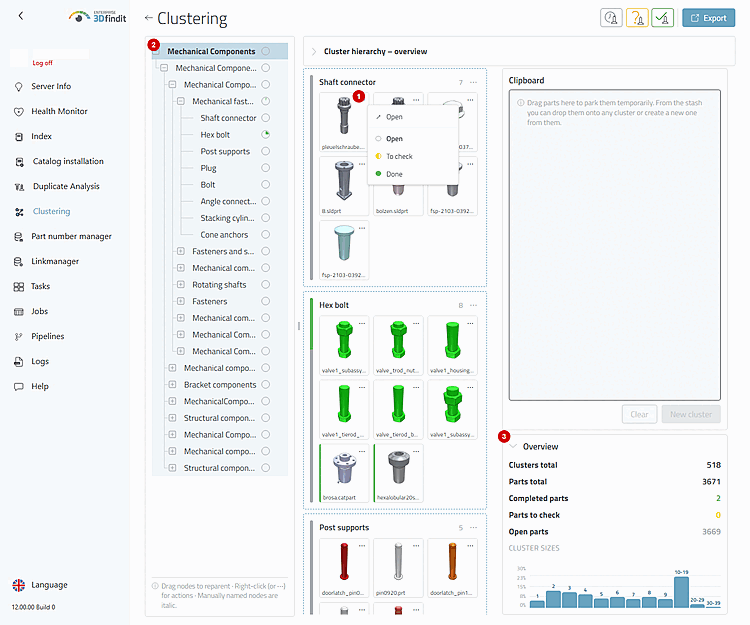Click the Clear clipboard button
The image size is (750, 625).
(x=640, y=414)
